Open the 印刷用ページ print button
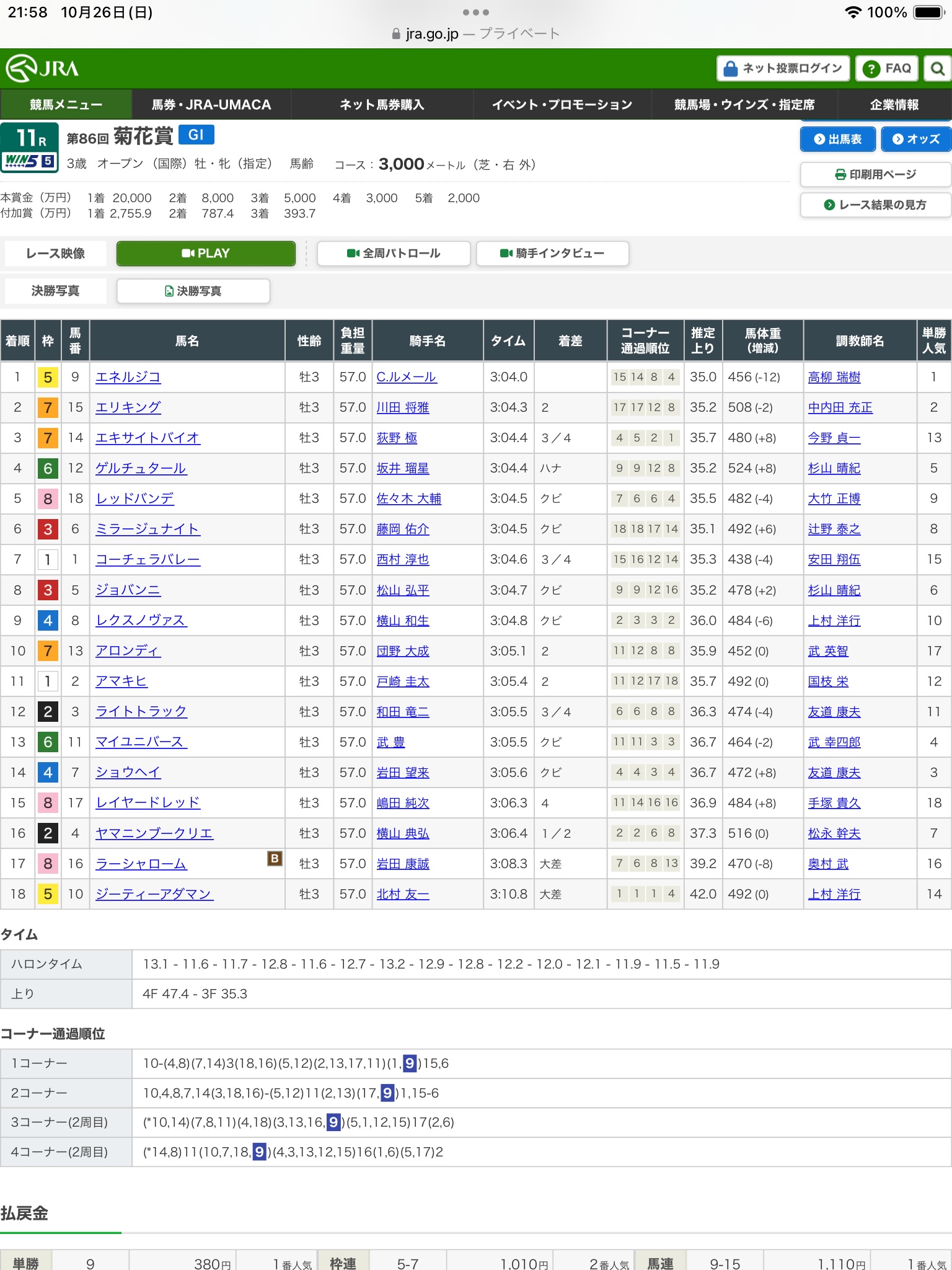Viewport: 952px width, 1270px height. click(x=875, y=174)
